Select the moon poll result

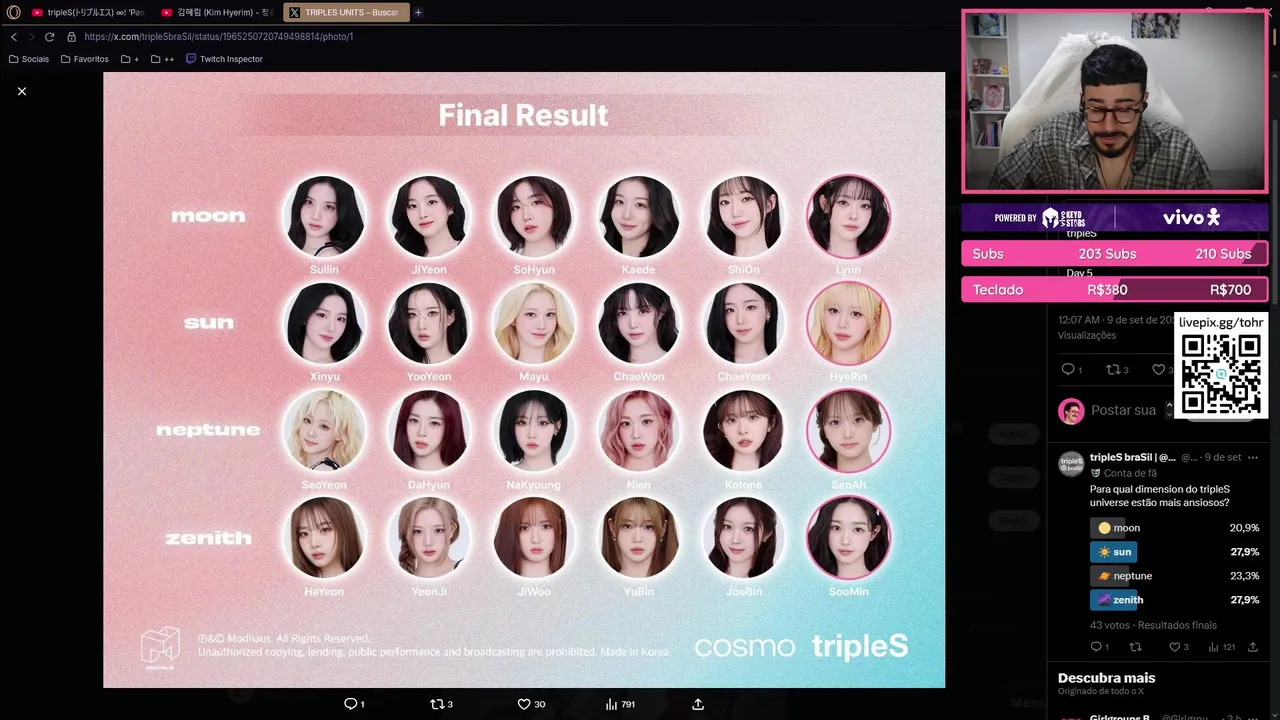point(1174,528)
